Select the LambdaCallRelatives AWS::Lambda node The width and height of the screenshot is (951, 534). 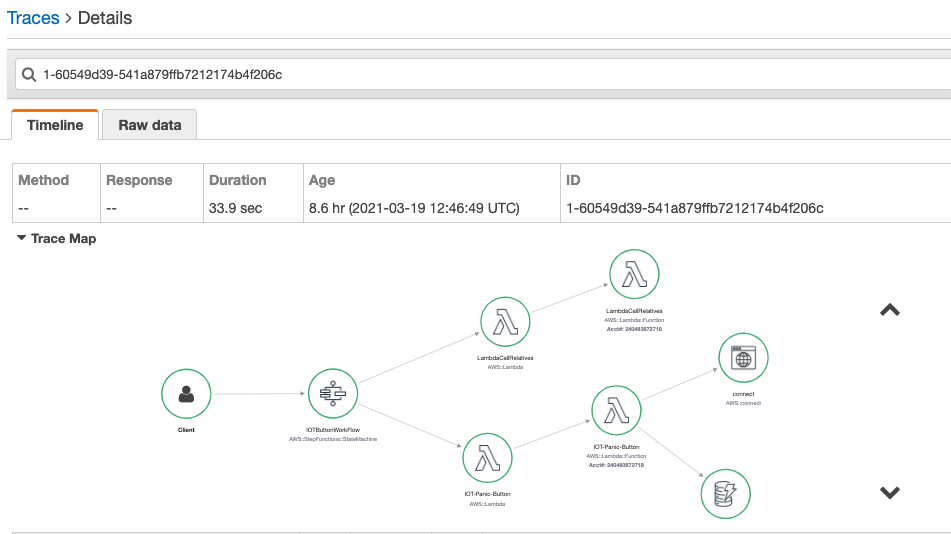(x=505, y=322)
